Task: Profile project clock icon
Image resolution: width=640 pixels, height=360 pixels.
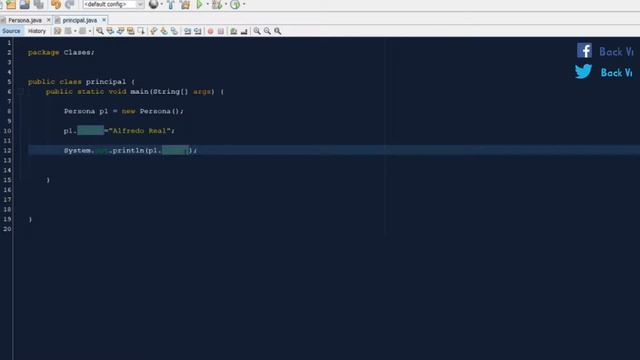Action: tap(235, 4)
